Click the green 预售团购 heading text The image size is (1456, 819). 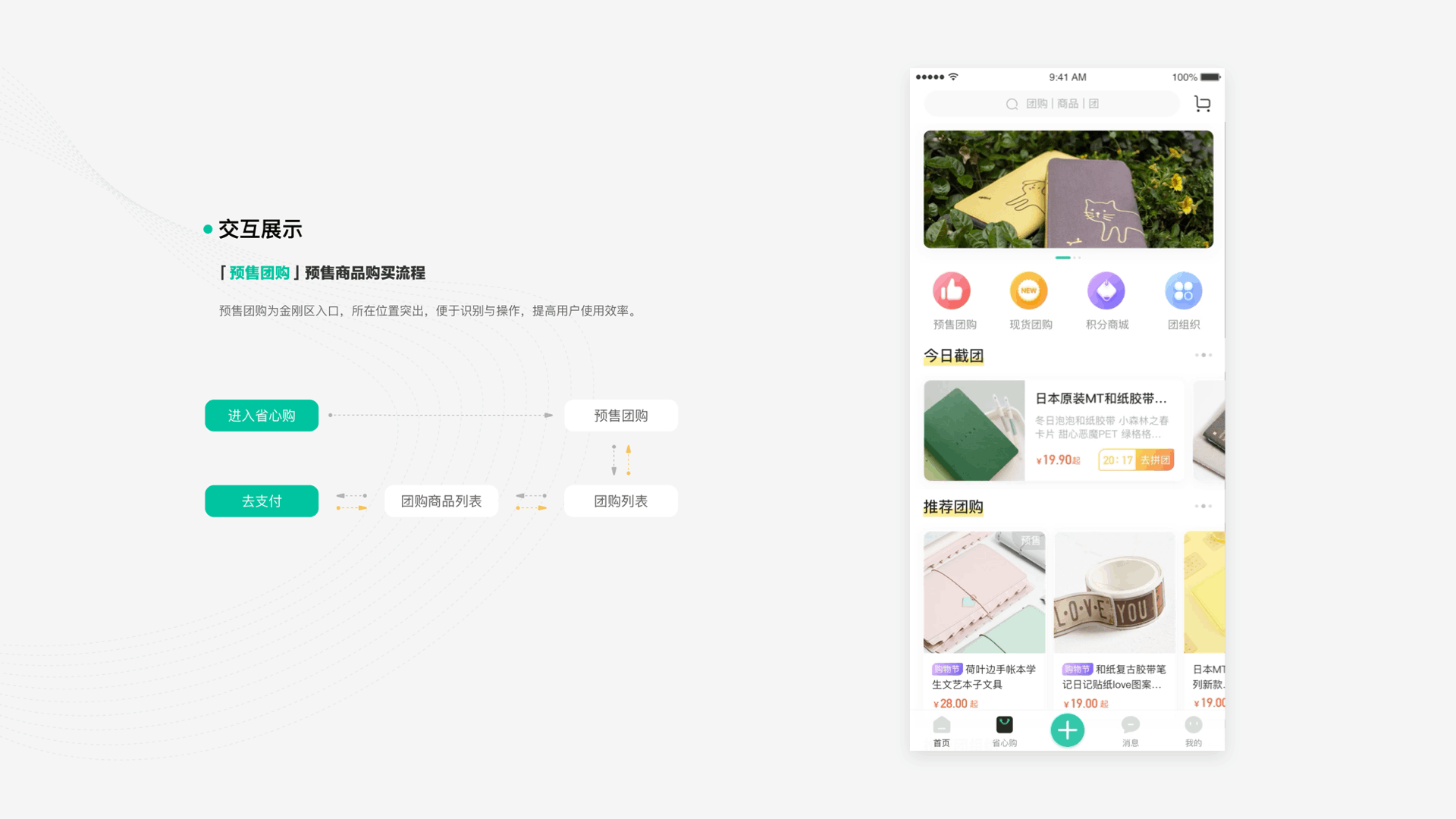259,273
